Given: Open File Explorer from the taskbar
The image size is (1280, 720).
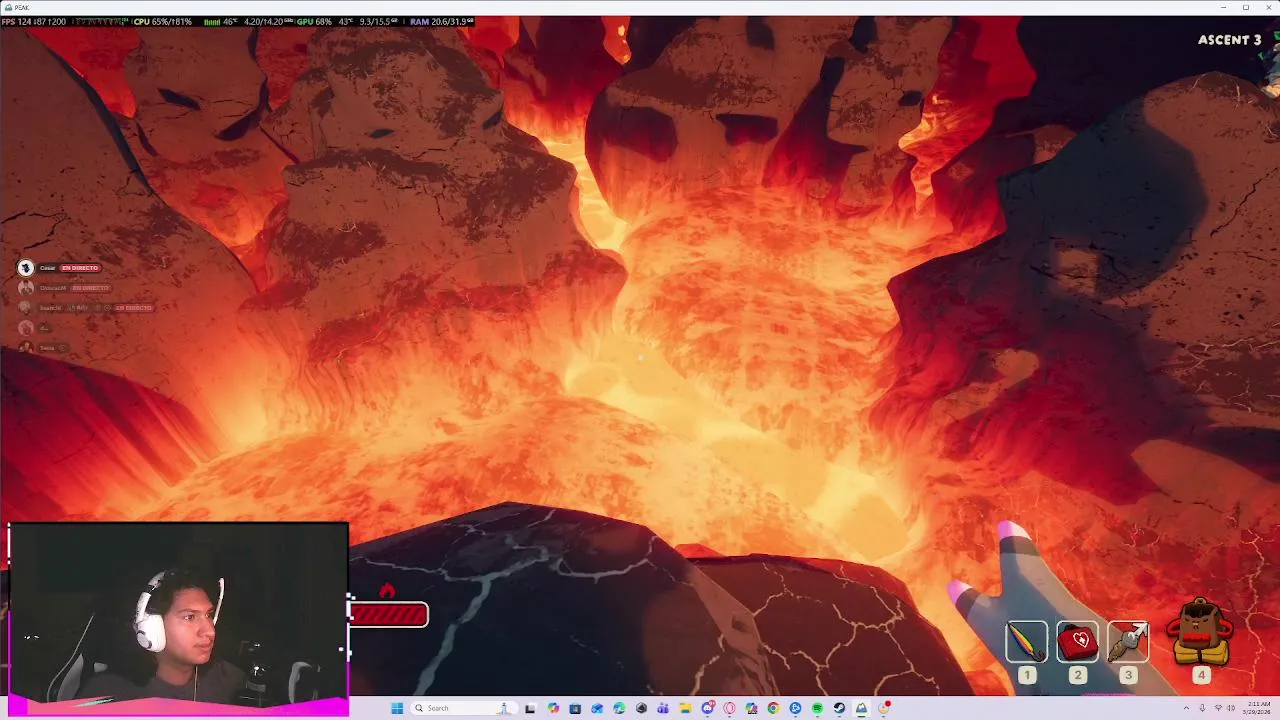Looking at the screenshot, I should pyautogui.click(x=685, y=708).
